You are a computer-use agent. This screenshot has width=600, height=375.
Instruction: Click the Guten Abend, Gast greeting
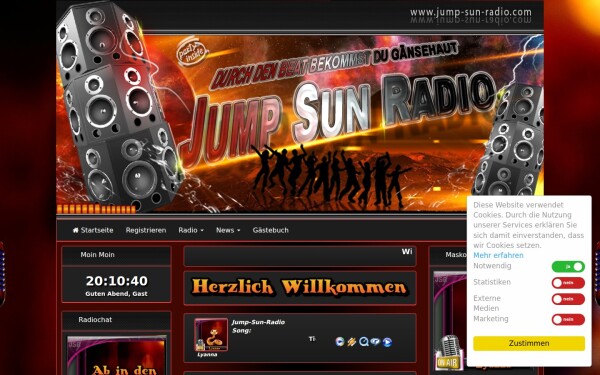pos(116,294)
